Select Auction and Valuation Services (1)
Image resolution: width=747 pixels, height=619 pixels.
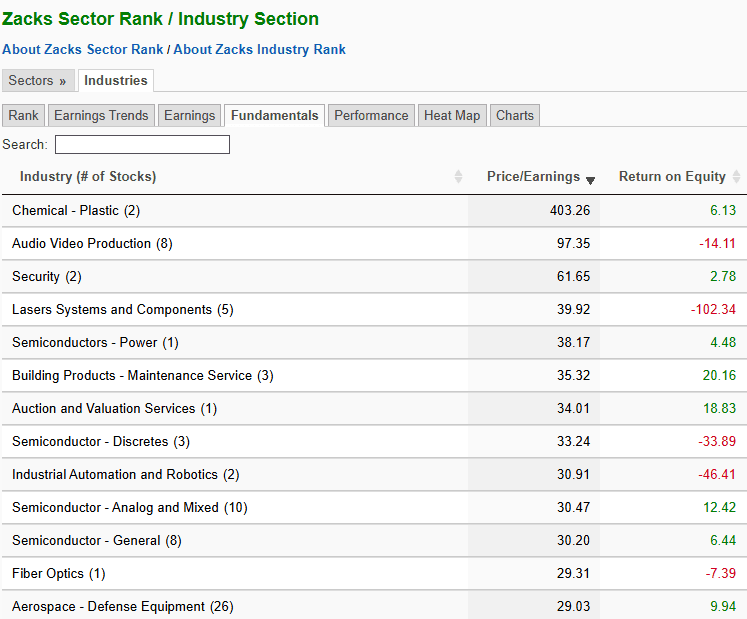click(x=114, y=408)
